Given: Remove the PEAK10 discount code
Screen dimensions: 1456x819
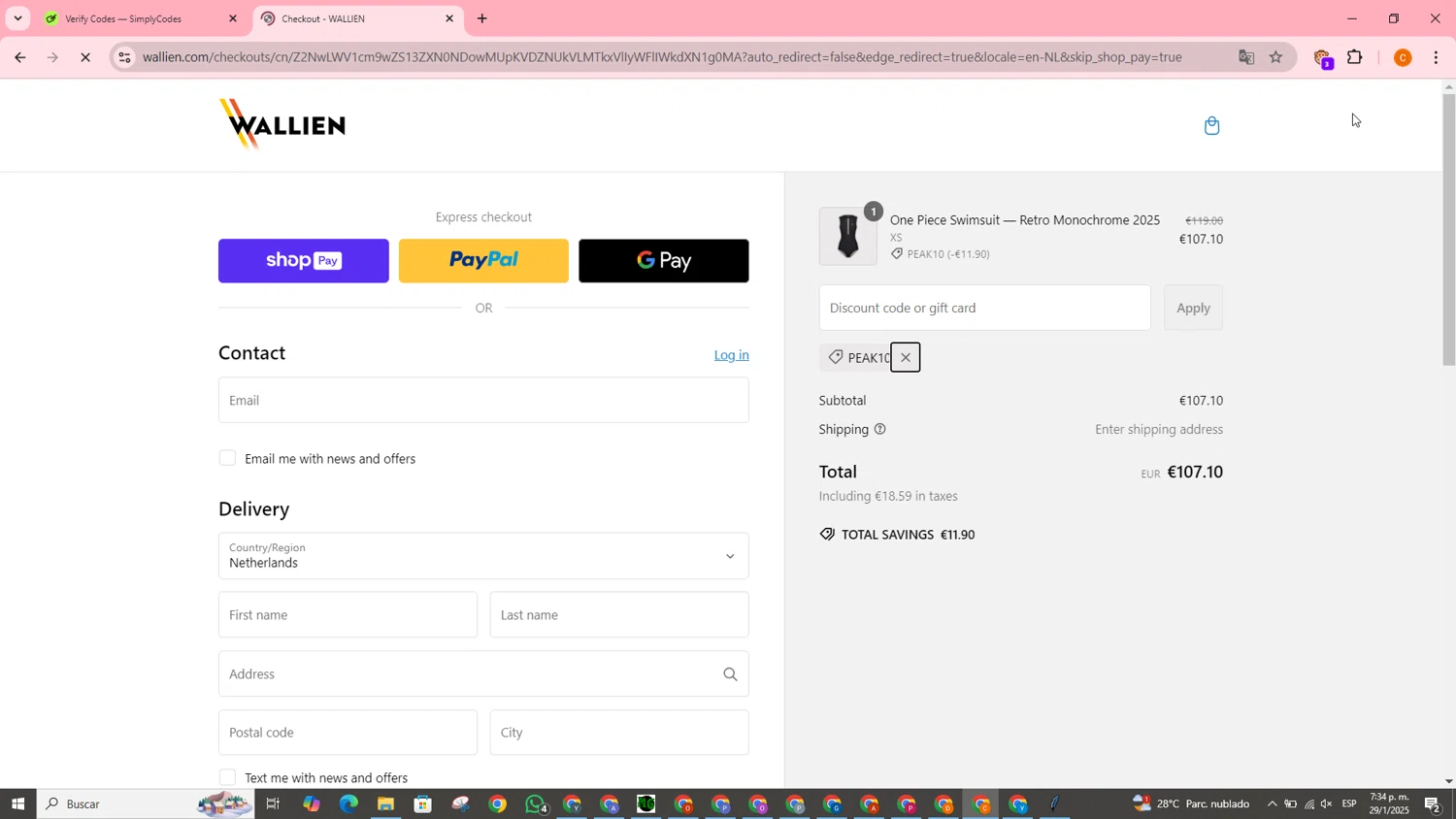Looking at the screenshot, I should point(905,357).
